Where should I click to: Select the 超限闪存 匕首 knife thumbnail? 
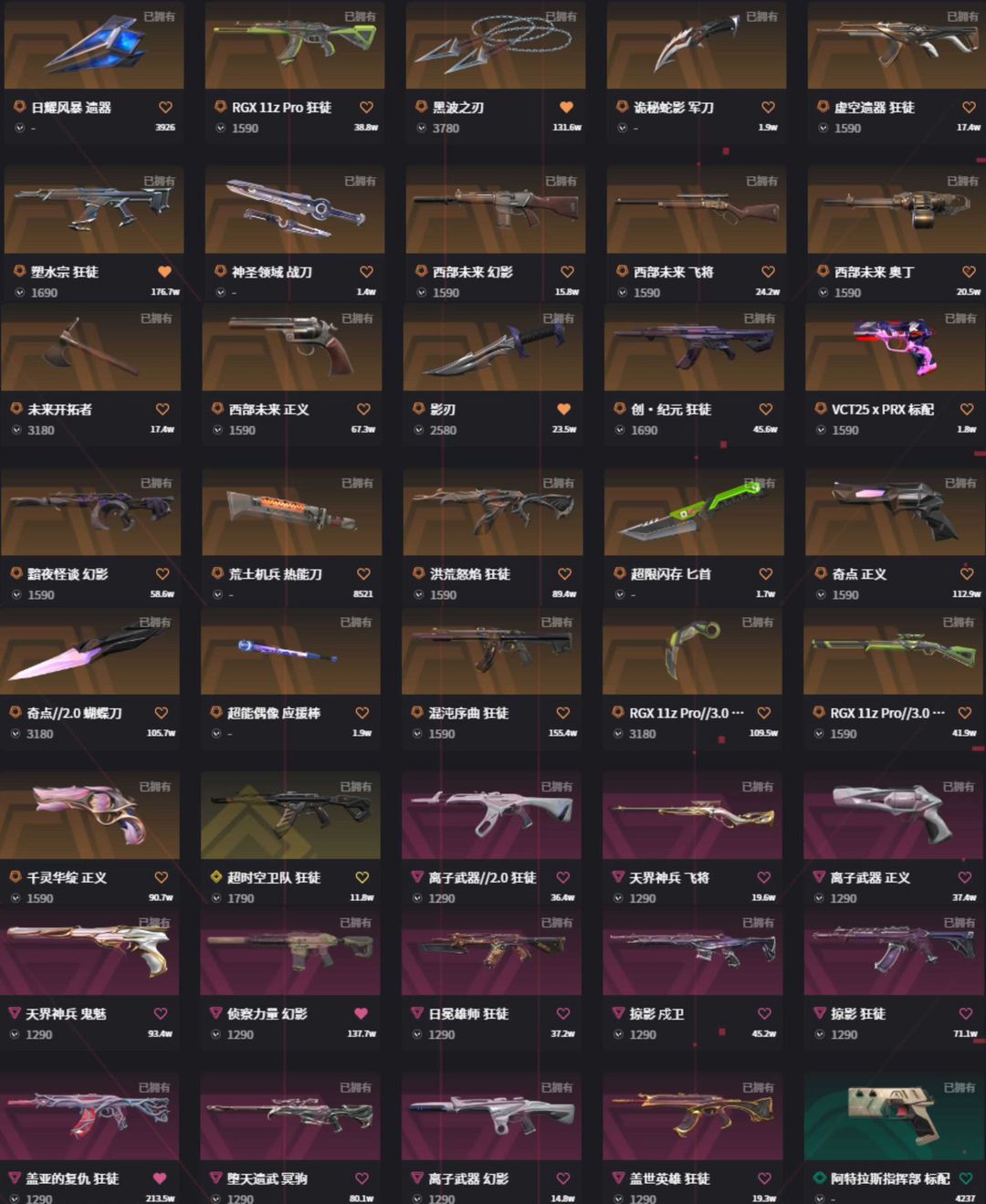(694, 512)
